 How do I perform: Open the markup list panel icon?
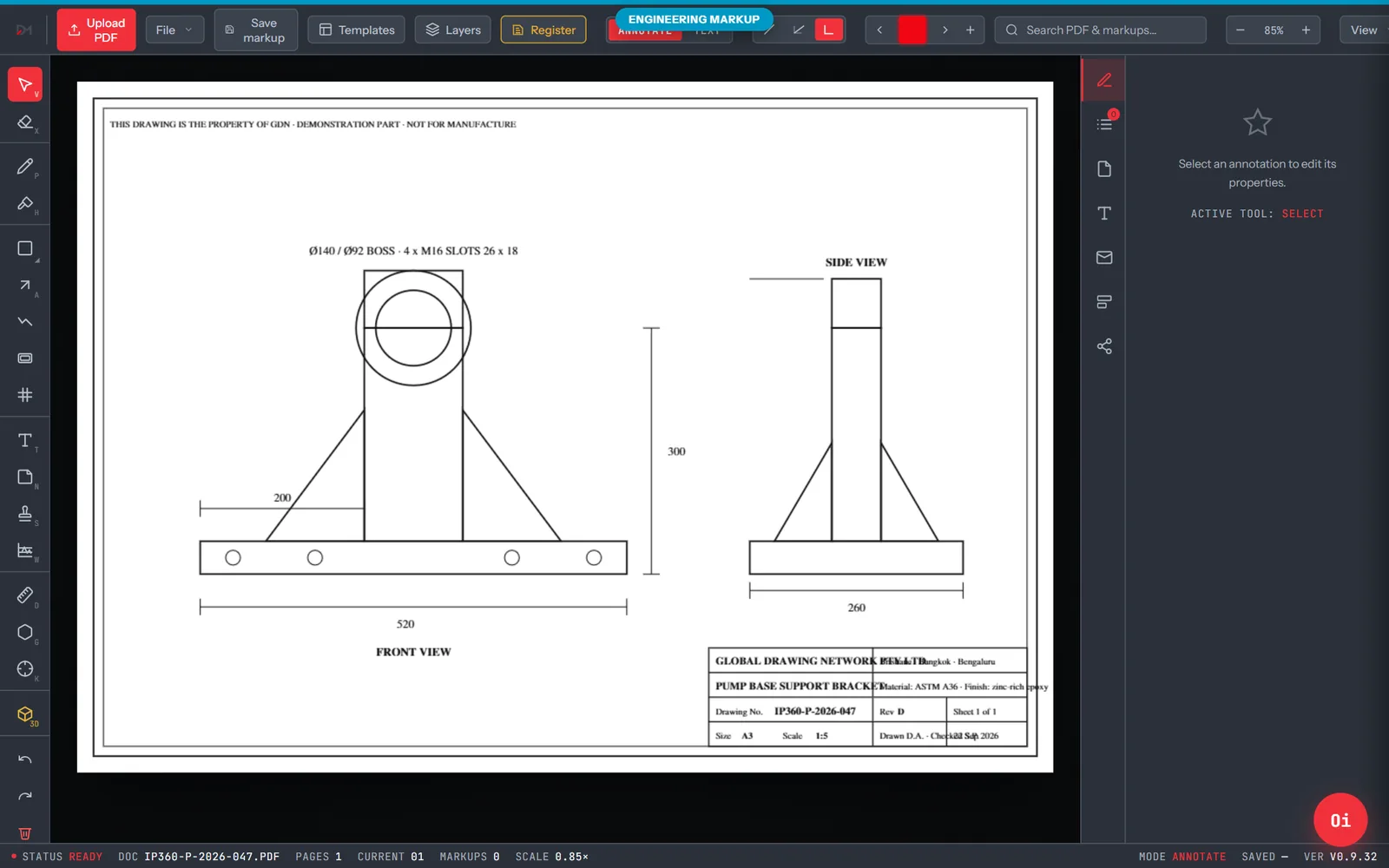click(x=1104, y=124)
